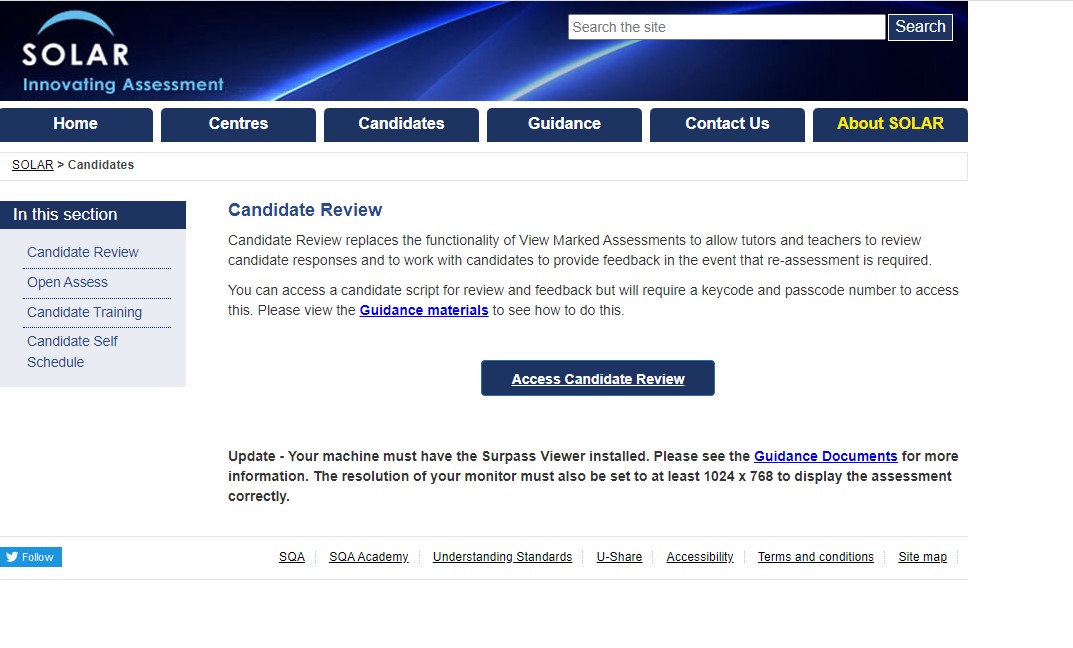
Task: Open the Contact Us menu item
Action: coord(727,125)
